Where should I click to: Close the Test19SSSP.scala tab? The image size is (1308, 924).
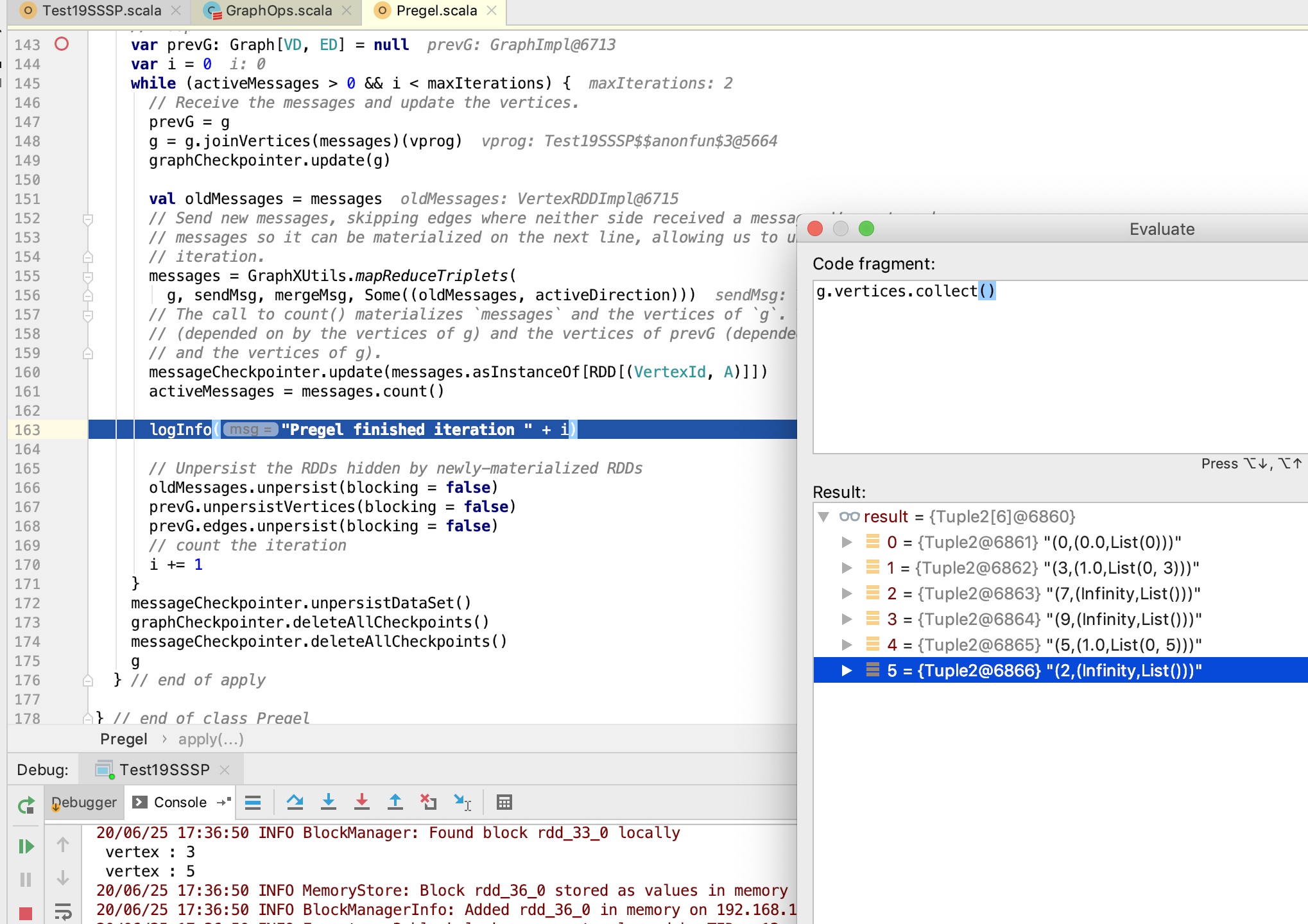(x=176, y=11)
